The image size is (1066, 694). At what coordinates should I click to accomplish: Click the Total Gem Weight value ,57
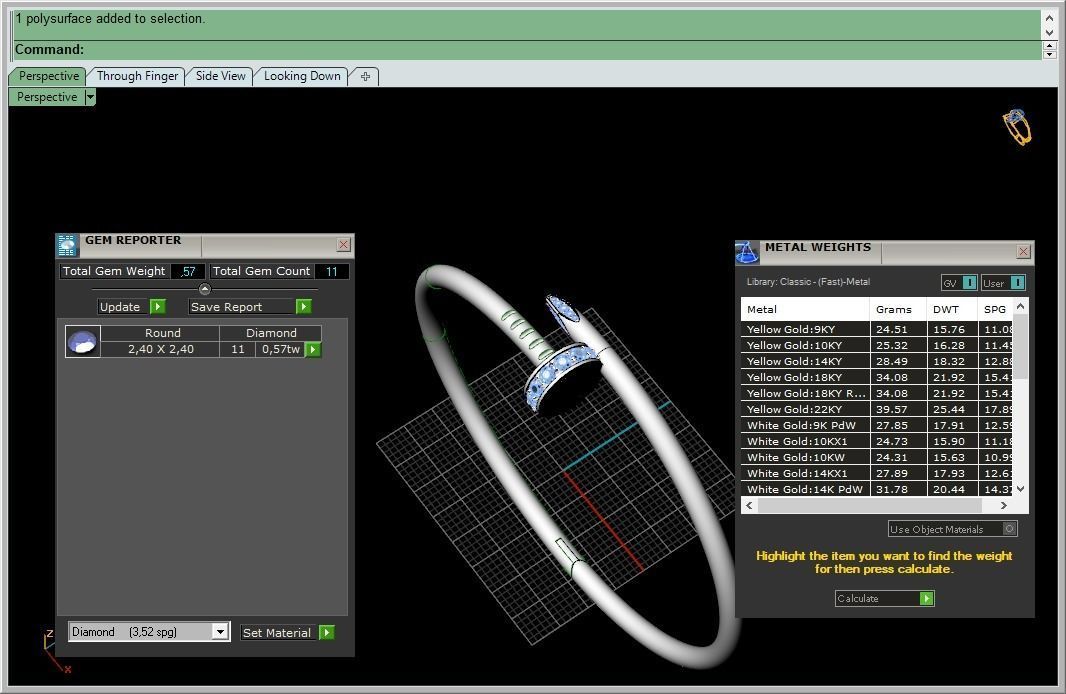[188, 271]
